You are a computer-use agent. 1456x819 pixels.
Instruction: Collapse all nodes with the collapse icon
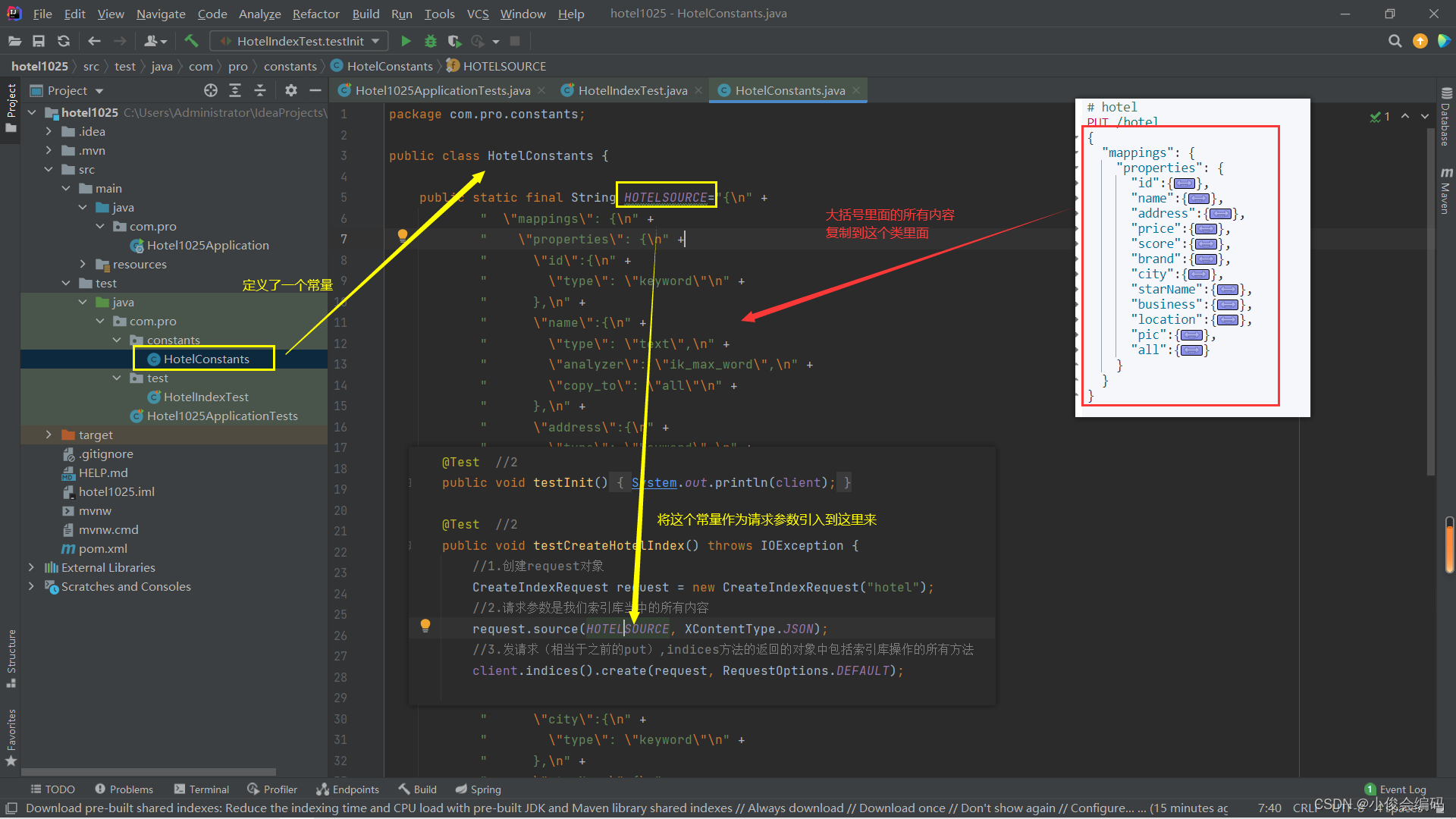tap(260, 90)
